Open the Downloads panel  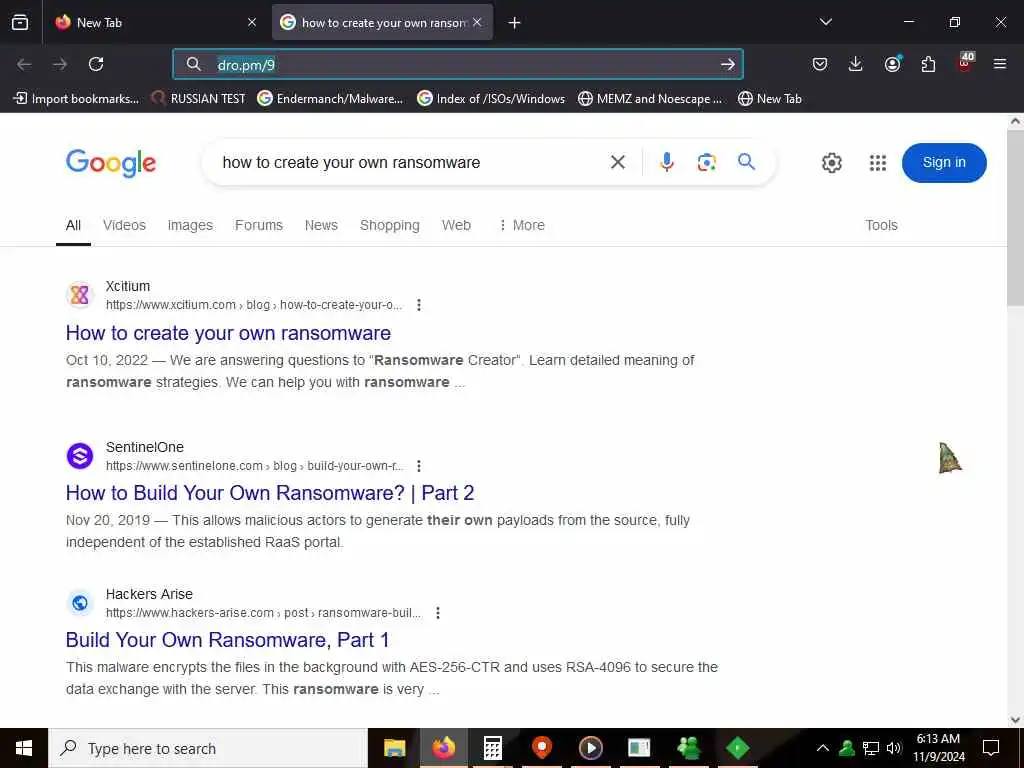point(856,64)
